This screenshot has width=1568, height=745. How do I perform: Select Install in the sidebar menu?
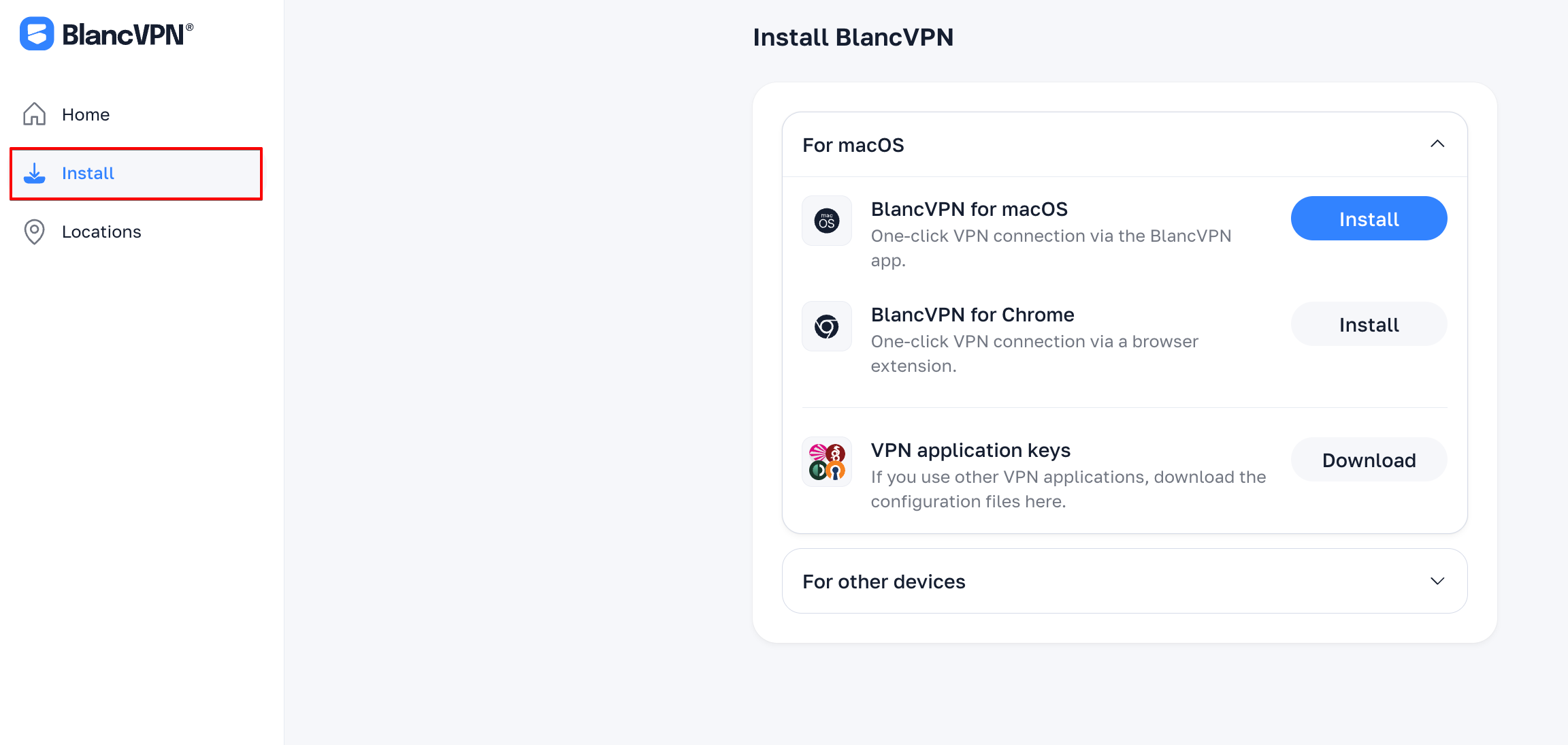click(x=135, y=174)
